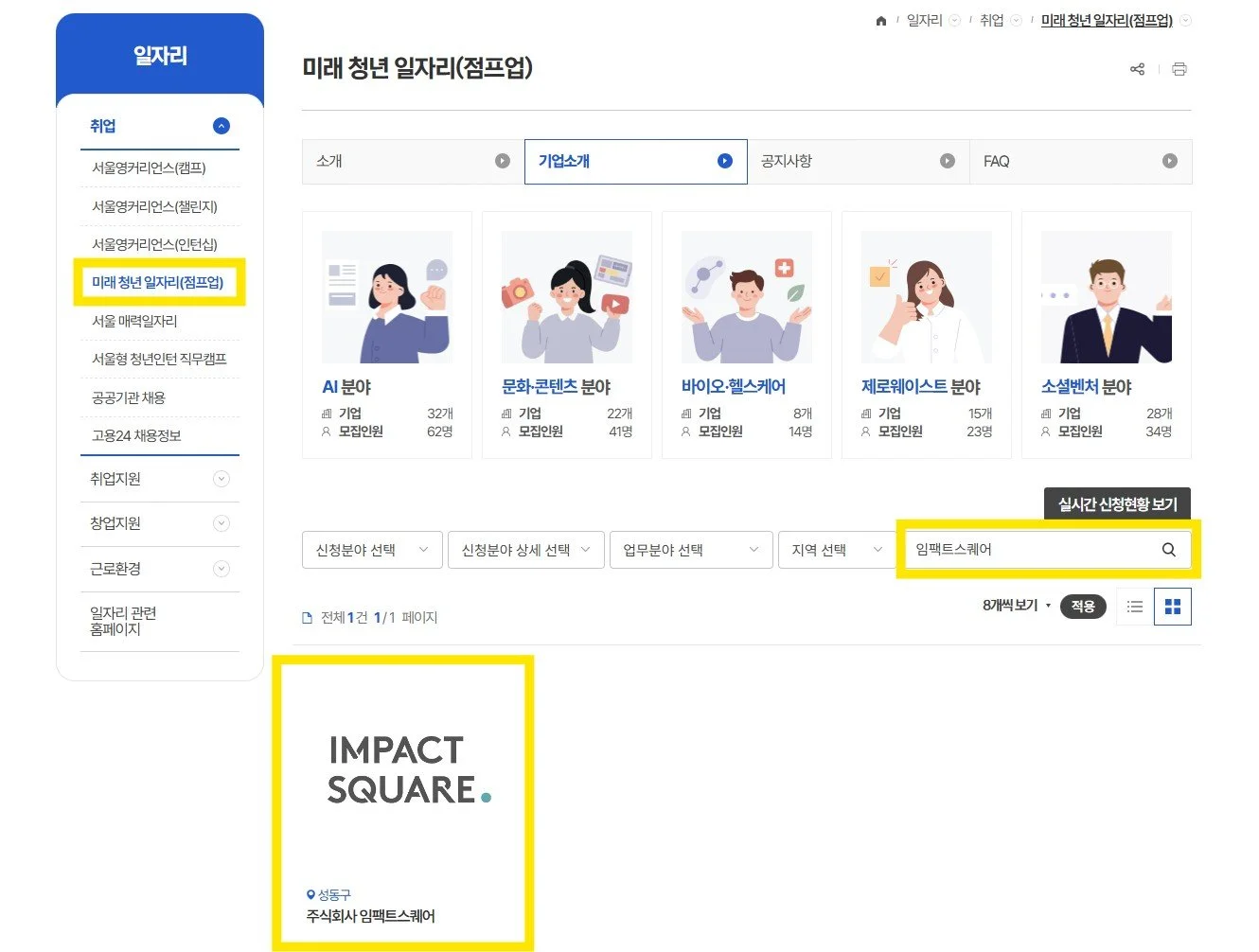Click the search magnifier icon
The width and height of the screenshot is (1259, 952).
[1169, 550]
